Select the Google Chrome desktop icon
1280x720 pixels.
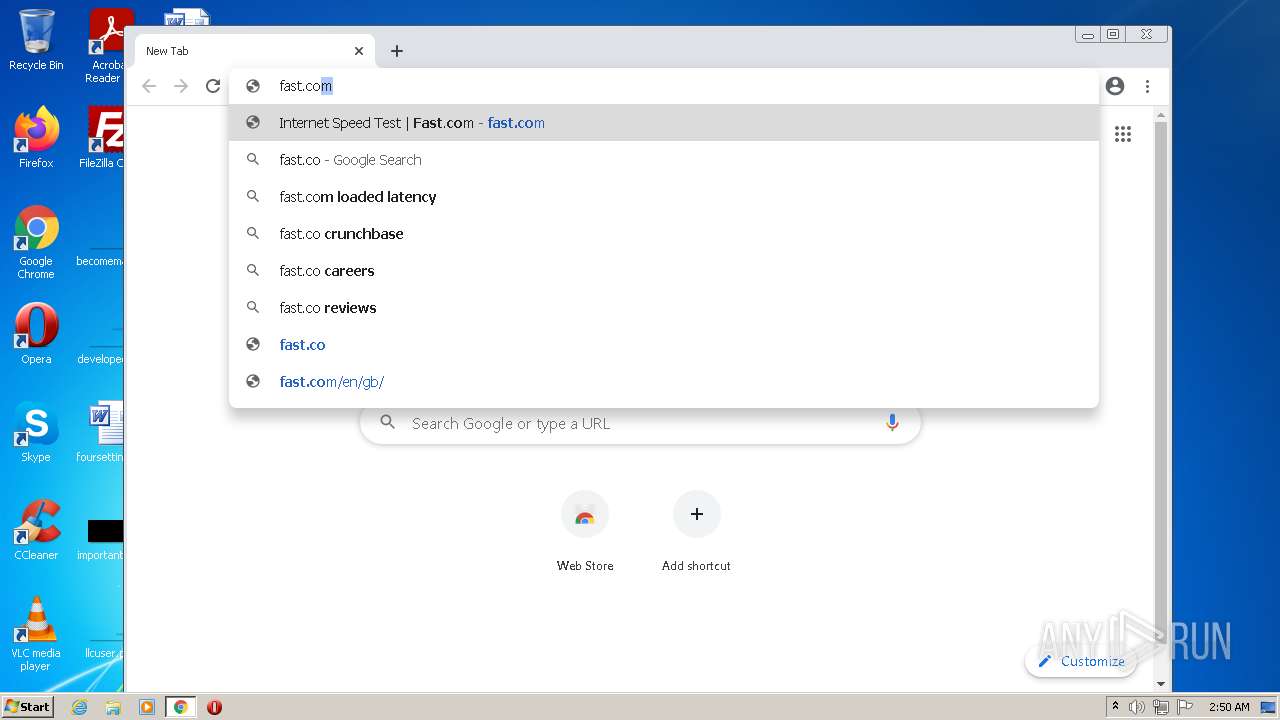(x=36, y=242)
